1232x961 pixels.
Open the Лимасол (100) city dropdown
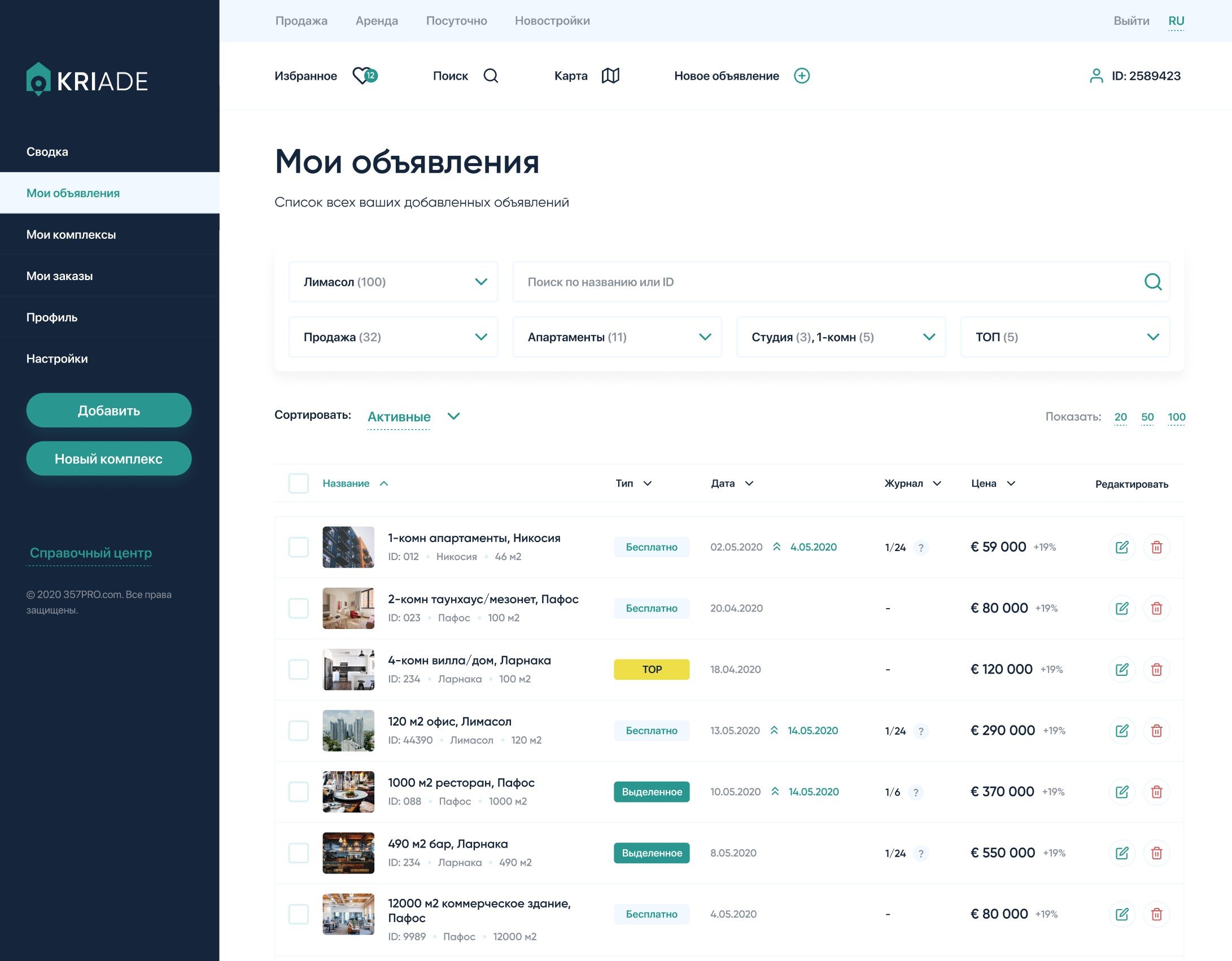[393, 282]
